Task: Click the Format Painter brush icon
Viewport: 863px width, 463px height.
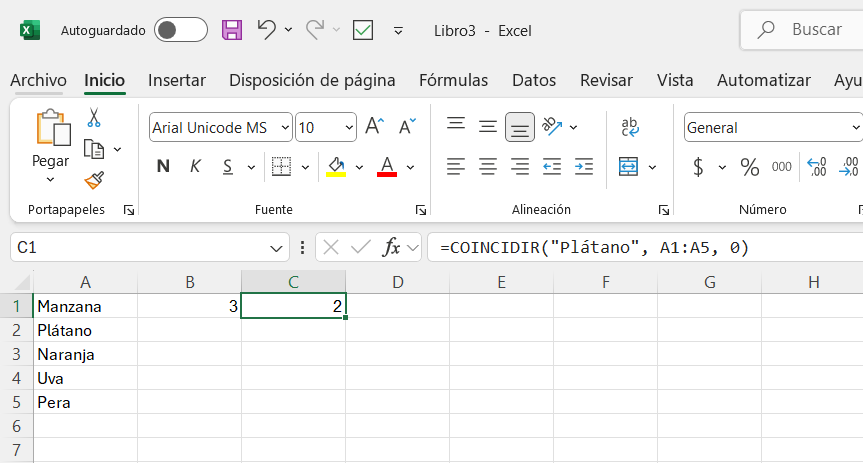Action: tap(94, 181)
